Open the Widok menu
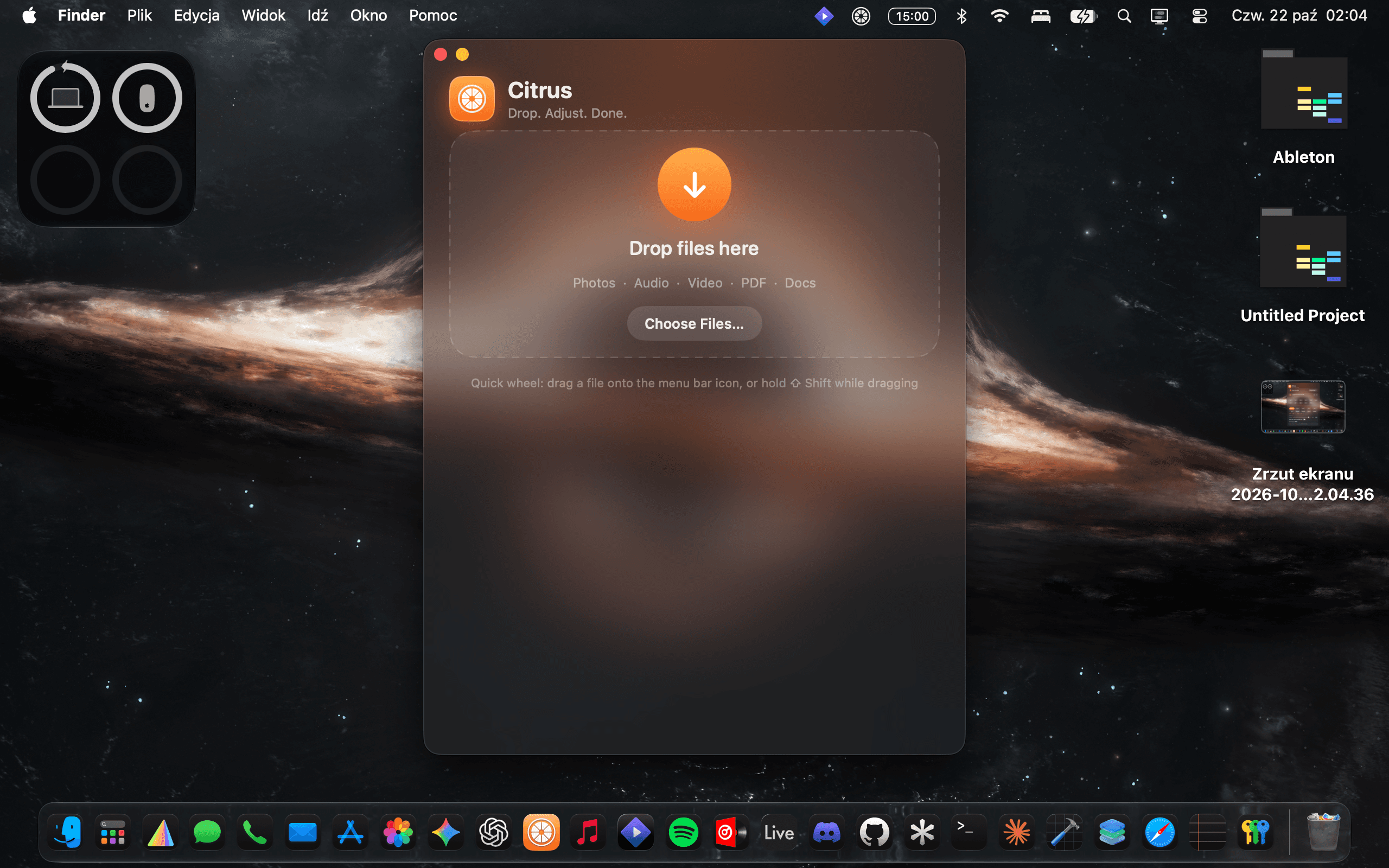Viewport: 1389px width, 868px height. pos(263,16)
